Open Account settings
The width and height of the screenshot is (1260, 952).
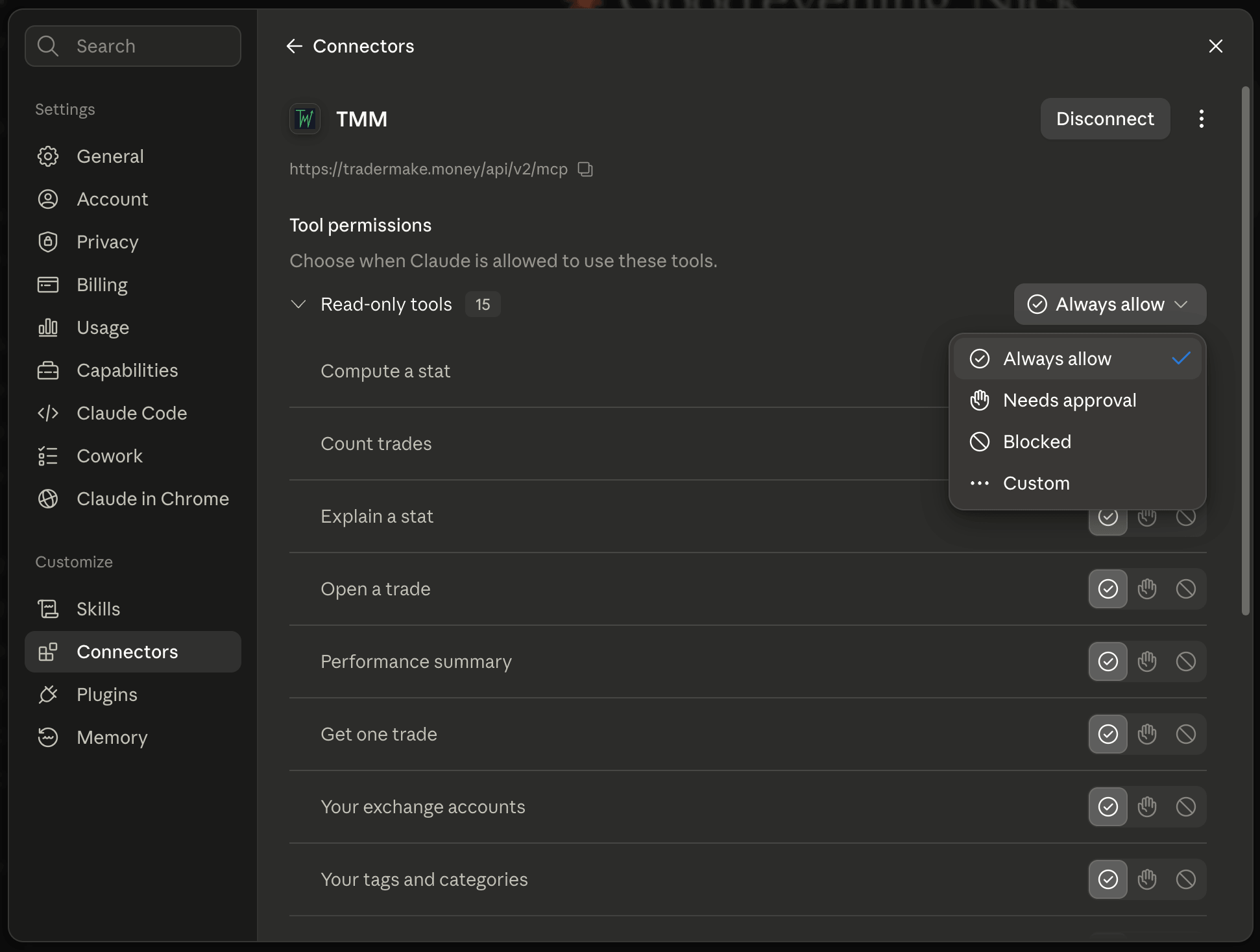click(133, 199)
